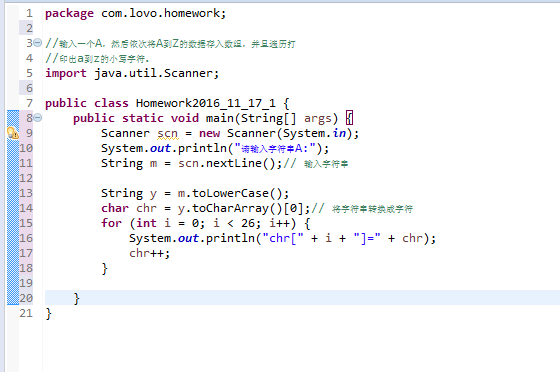Collapse the comment fold on line 3
Image resolution: width=560 pixels, height=372 pixels.
click(x=38, y=43)
